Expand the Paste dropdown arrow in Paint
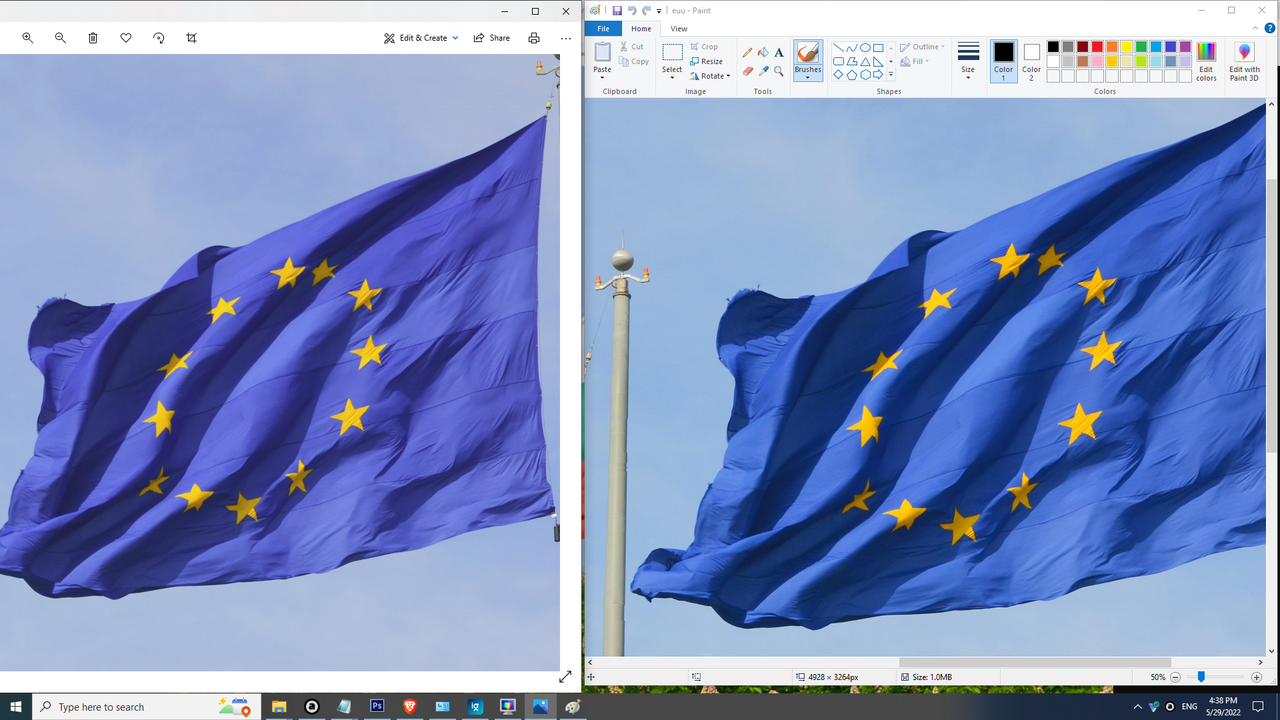 point(602,77)
